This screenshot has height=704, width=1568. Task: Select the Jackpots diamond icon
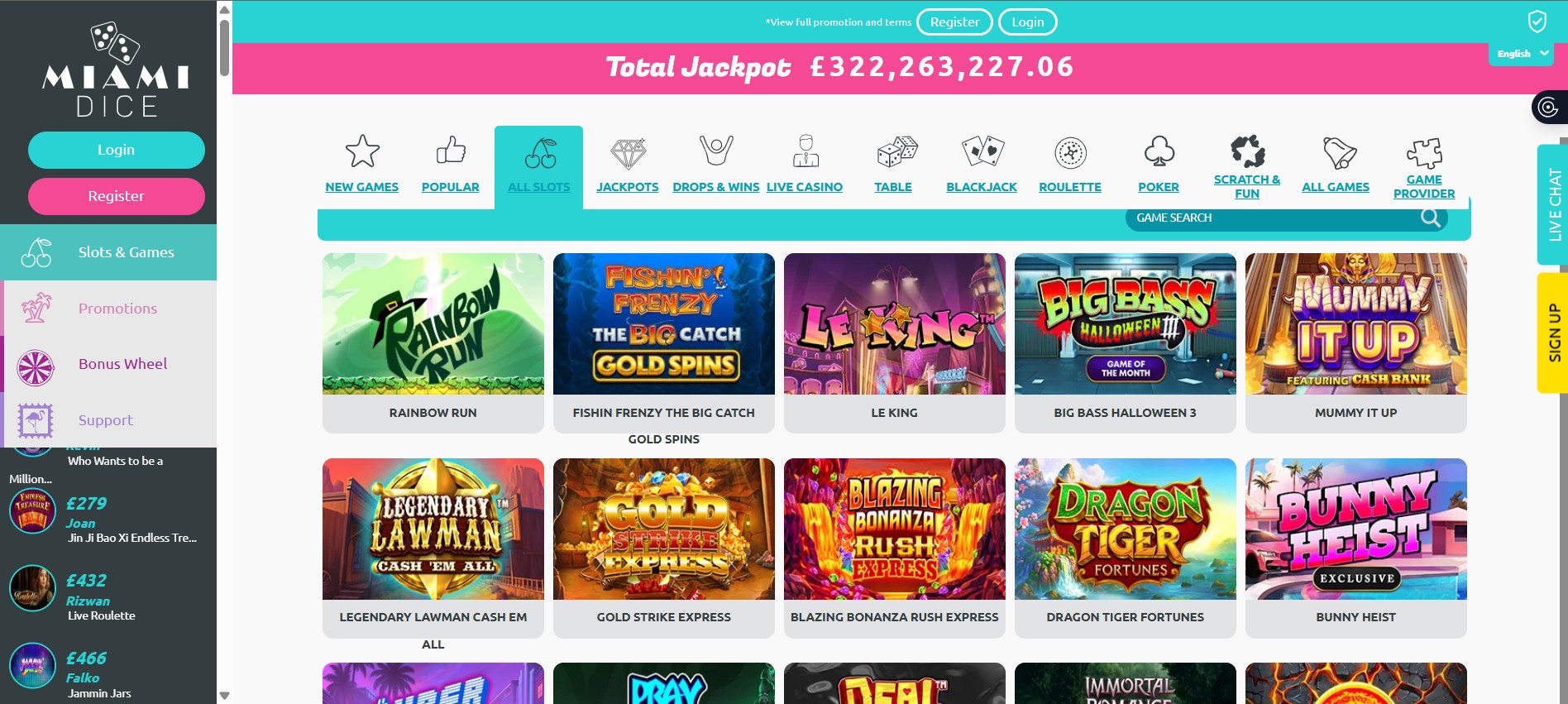pos(628,153)
